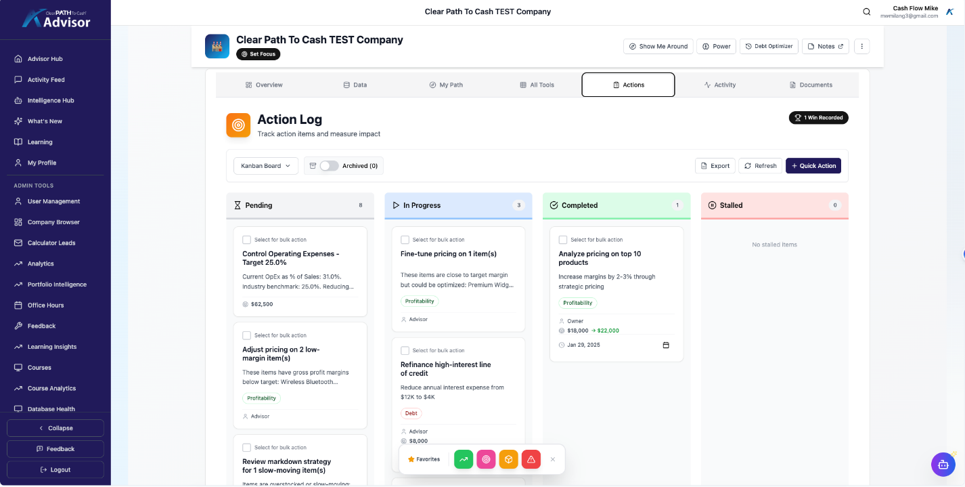Click calendar icon on Analyze pricing card
Screen dimensions: 965x487
pos(665,345)
